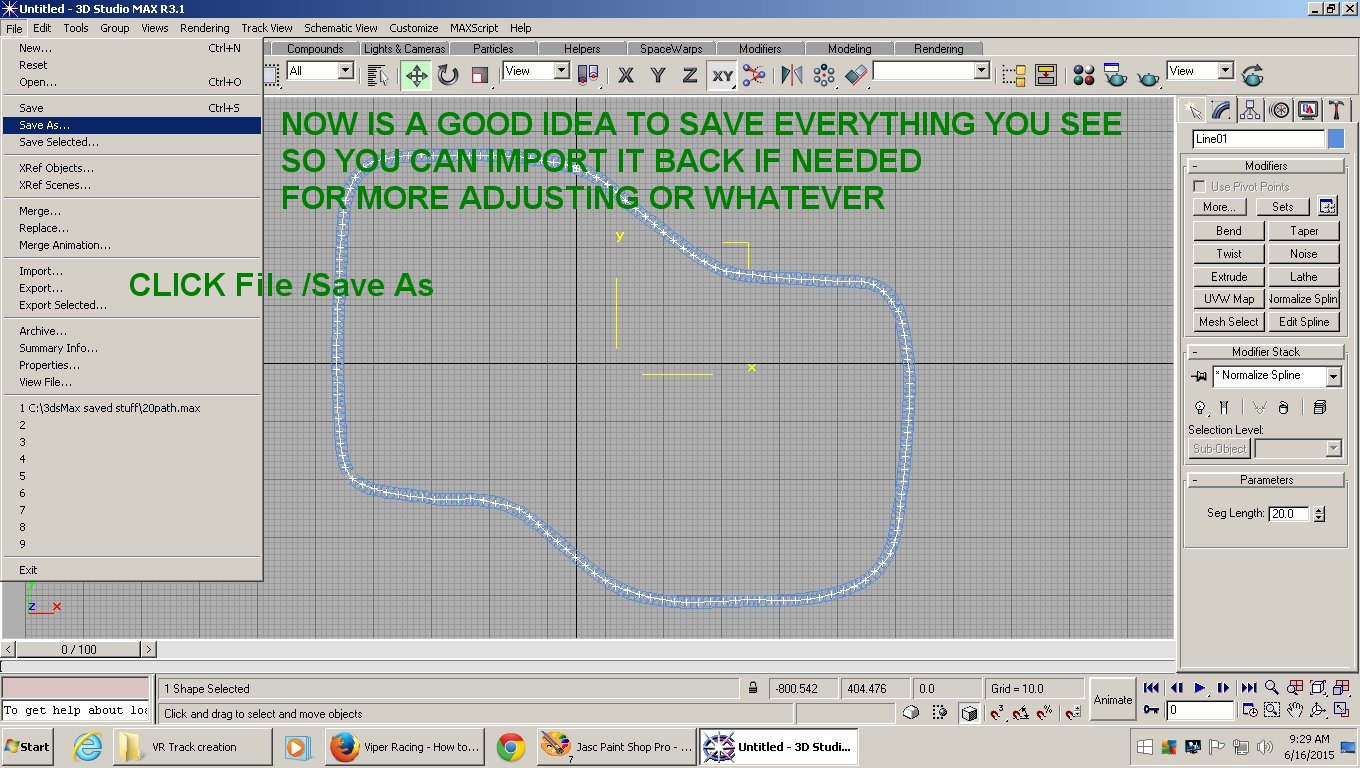Click the Line01 object color swatch

pos(1336,139)
